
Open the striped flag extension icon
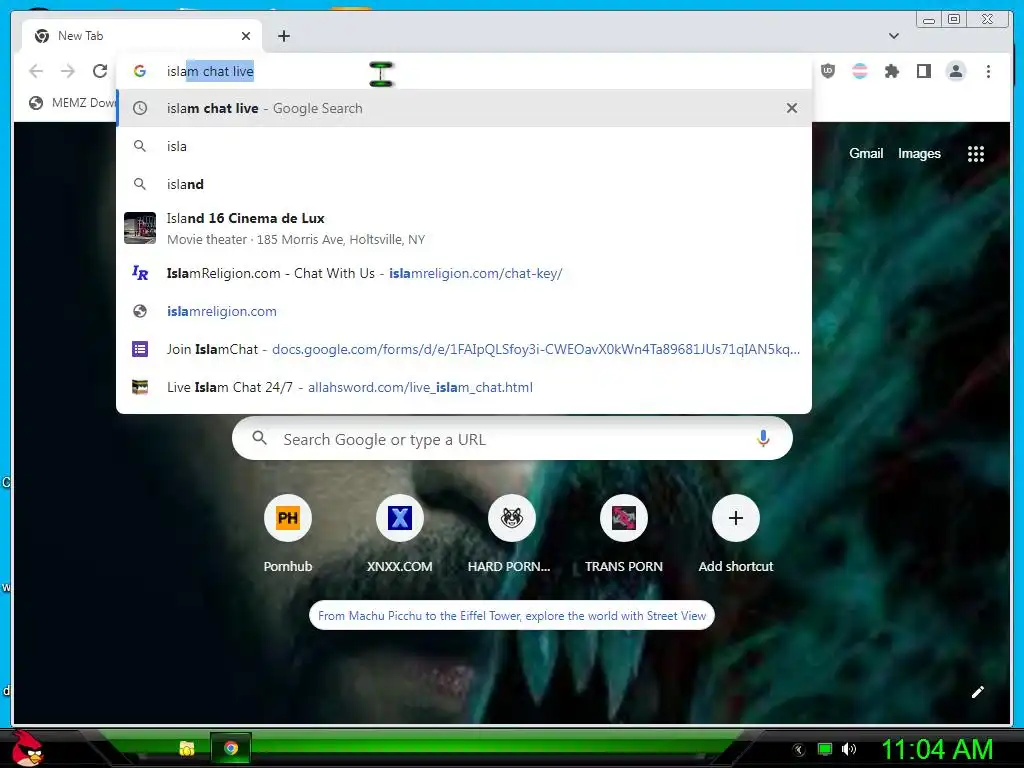[860, 71]
